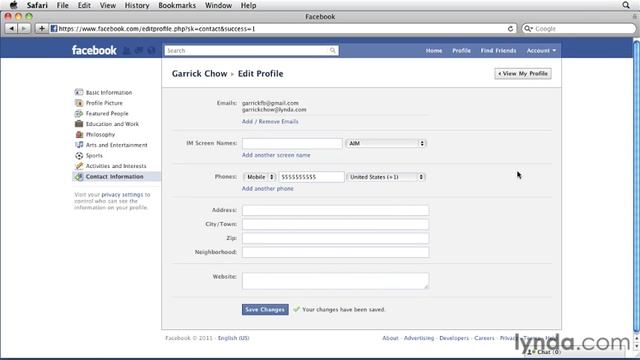Click the Address input field

point(335,210)
